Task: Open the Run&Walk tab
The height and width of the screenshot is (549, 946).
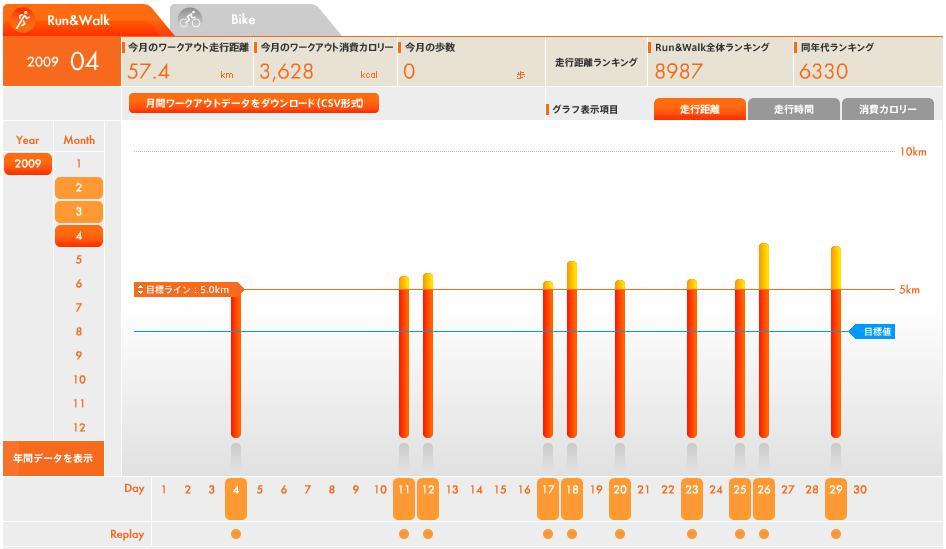Action: point(78,20)
